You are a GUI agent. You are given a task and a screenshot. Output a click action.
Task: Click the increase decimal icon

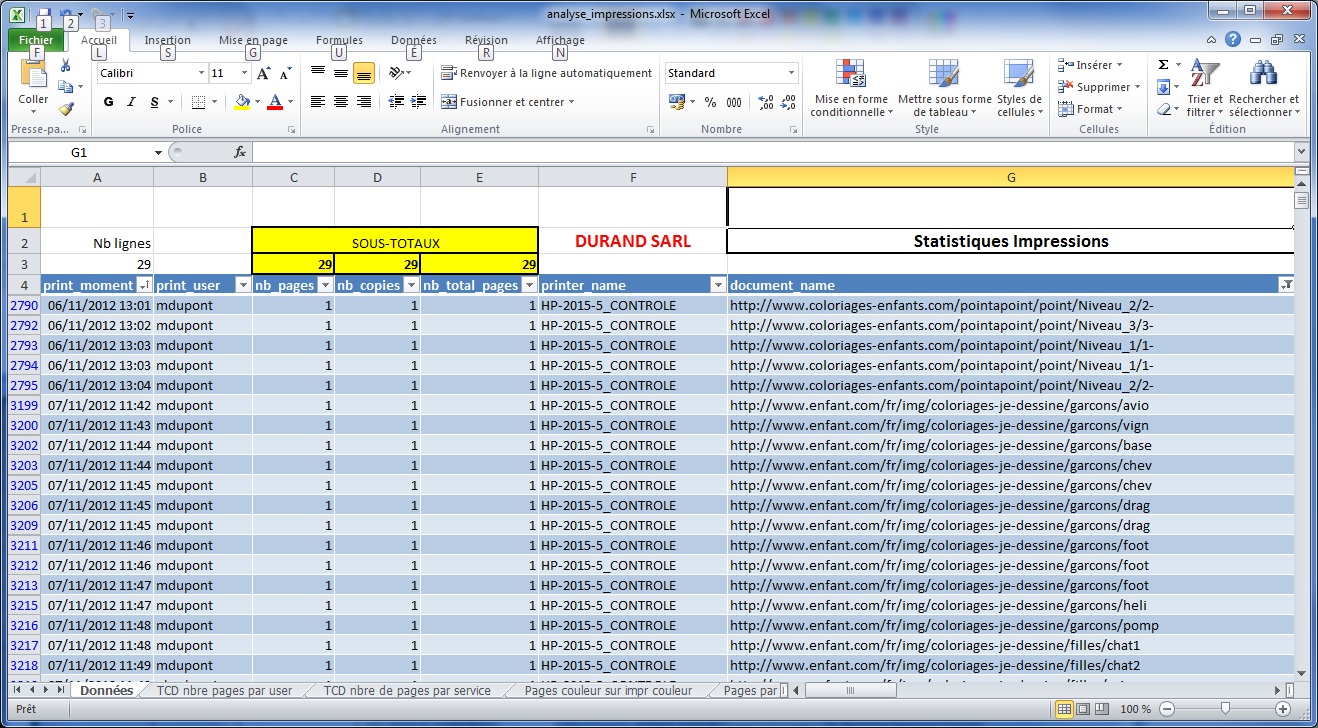point(765,102)
